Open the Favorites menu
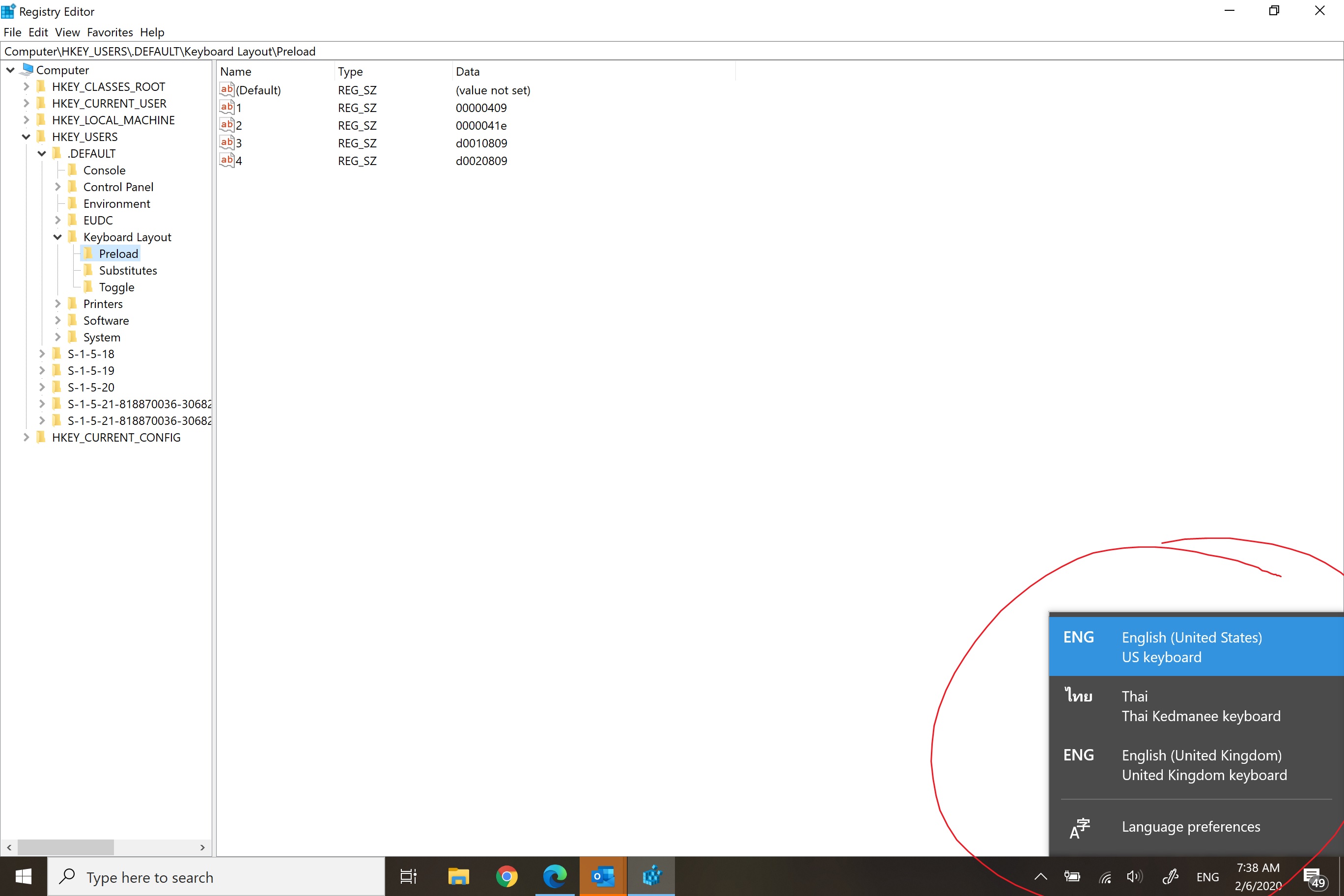This screenshot has width=1344, height=896. coord(110,32)
